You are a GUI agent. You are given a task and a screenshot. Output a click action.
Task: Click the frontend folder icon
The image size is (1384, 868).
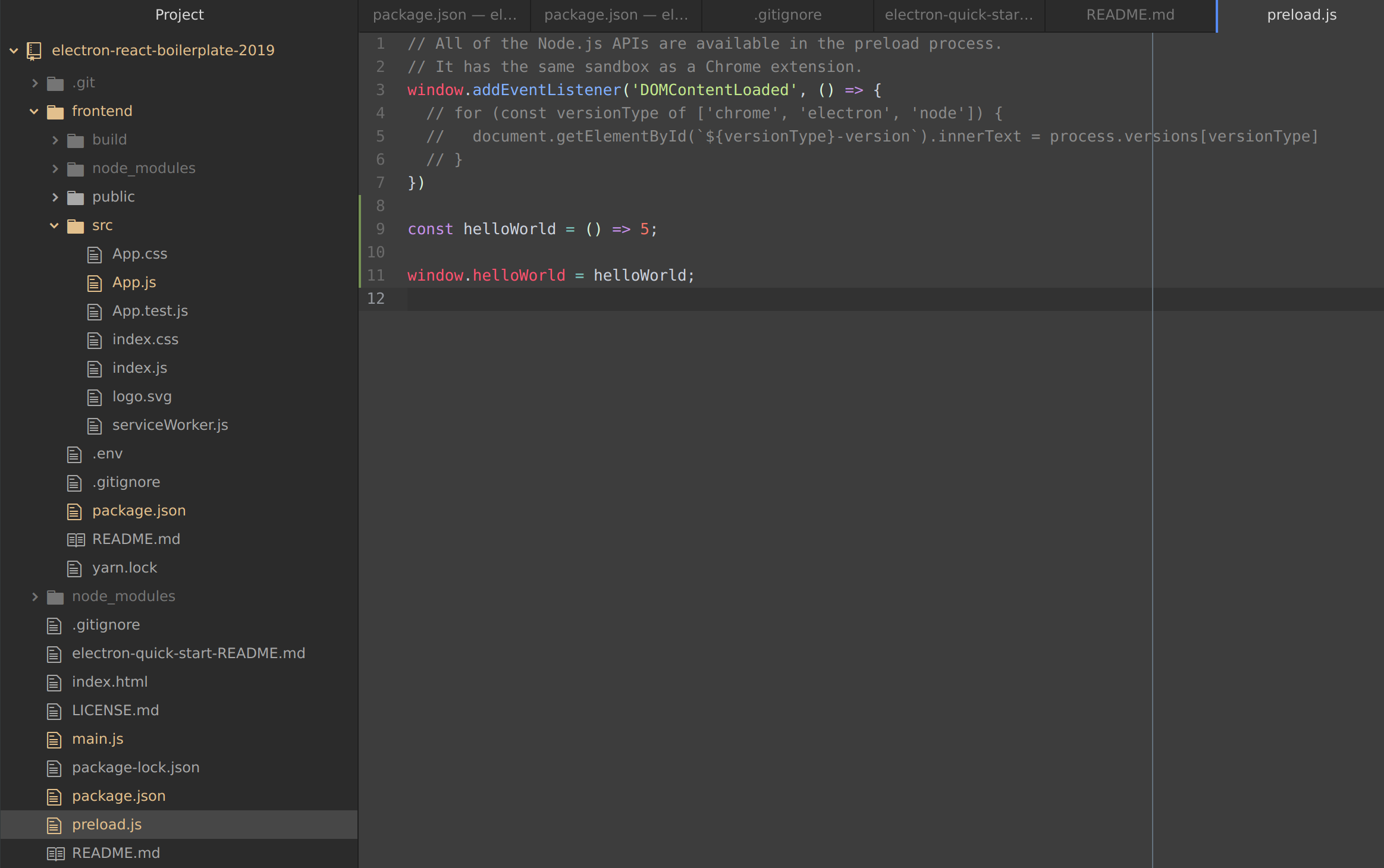click(55, 112)
